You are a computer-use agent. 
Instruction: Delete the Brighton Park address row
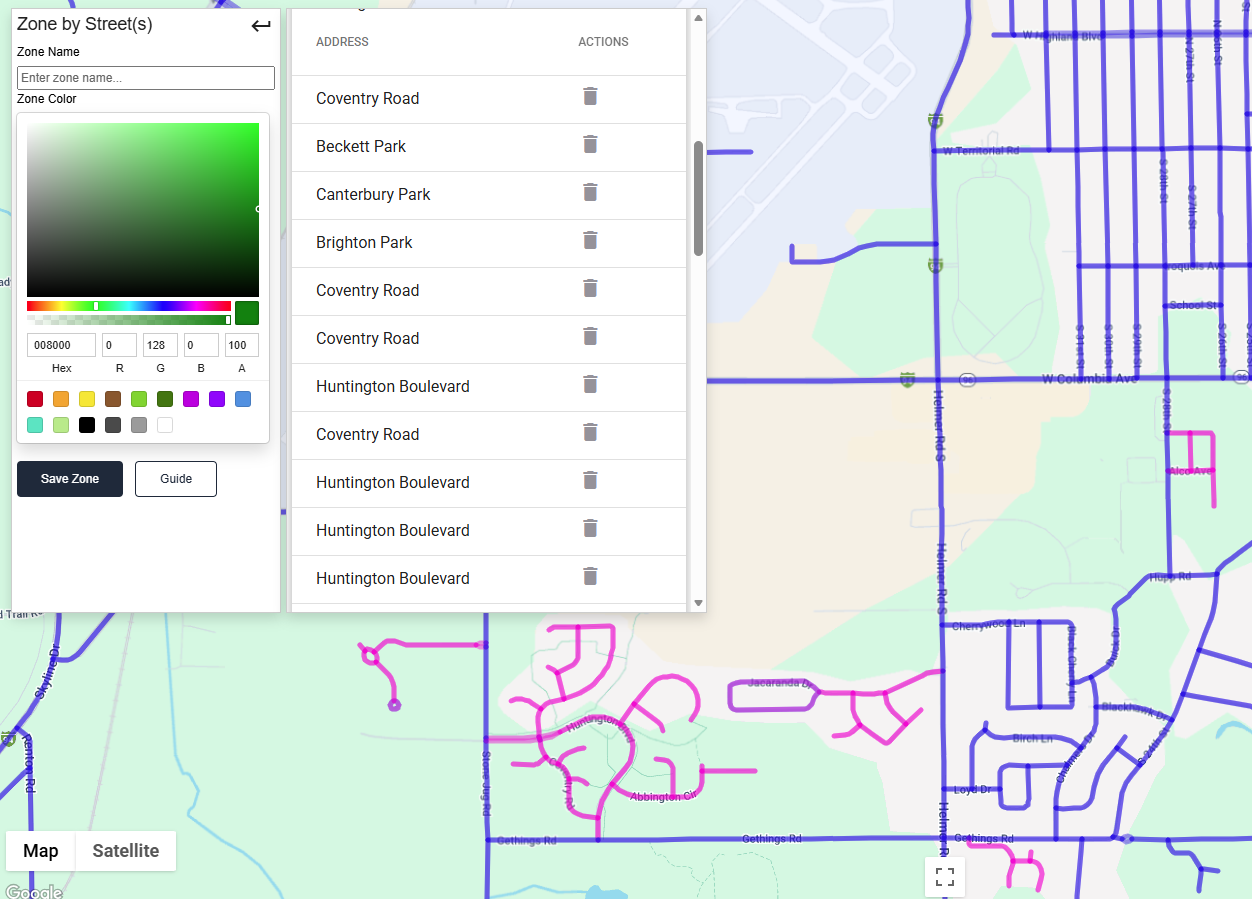tap(590, 240)
